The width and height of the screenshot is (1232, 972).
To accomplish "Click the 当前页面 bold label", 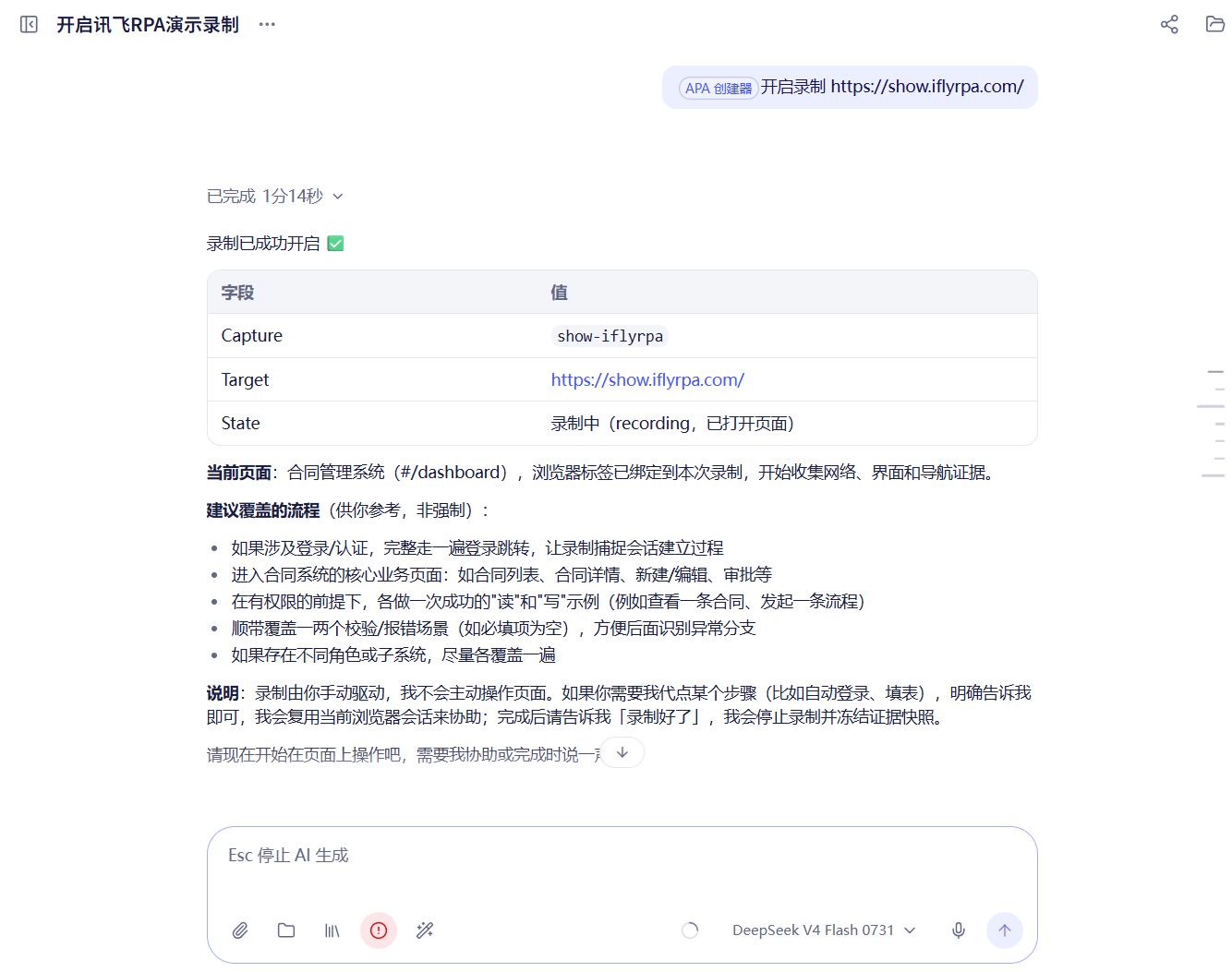I will click(239, 473).
